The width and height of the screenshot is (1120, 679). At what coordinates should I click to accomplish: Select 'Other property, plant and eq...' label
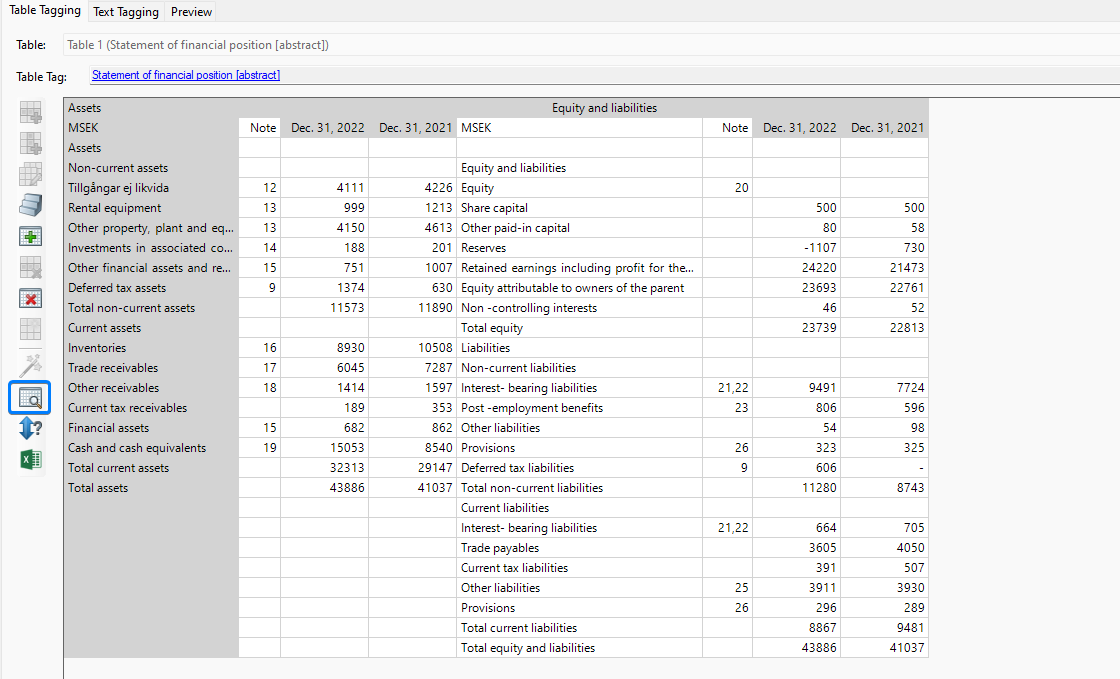(151, 228)
